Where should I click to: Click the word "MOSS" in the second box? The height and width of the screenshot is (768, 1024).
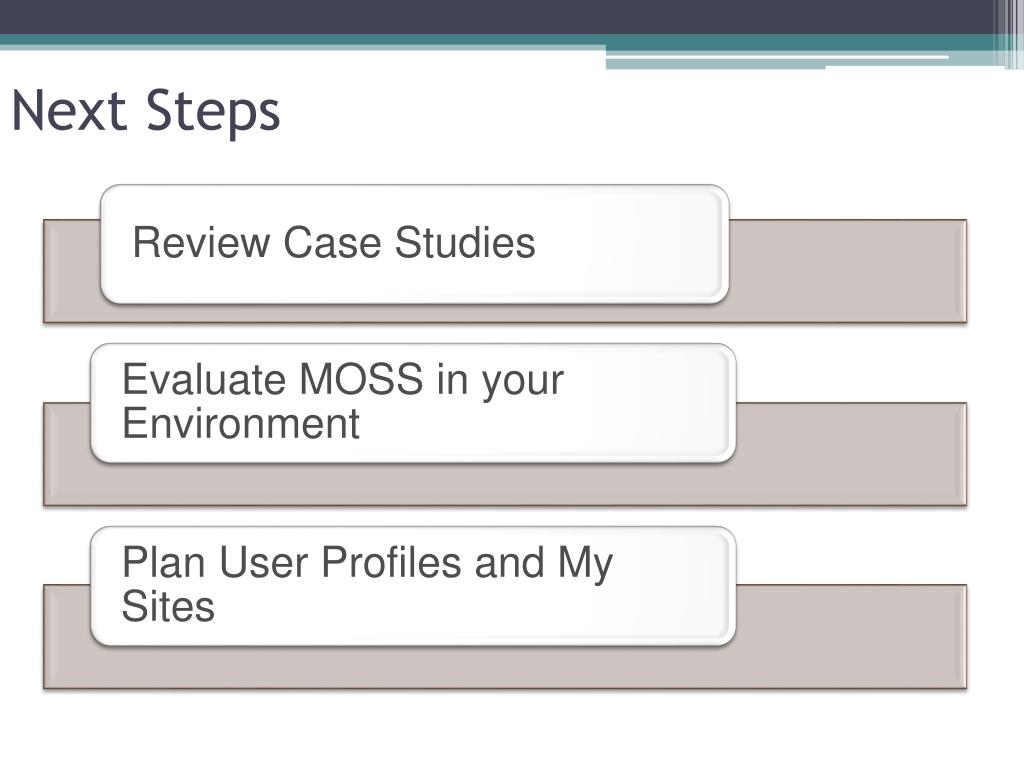pos(361,379)
